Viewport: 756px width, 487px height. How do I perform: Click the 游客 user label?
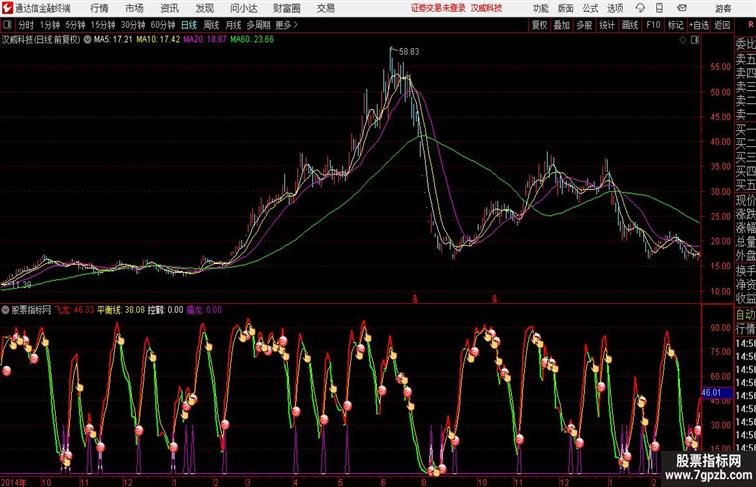click(723, 8)
